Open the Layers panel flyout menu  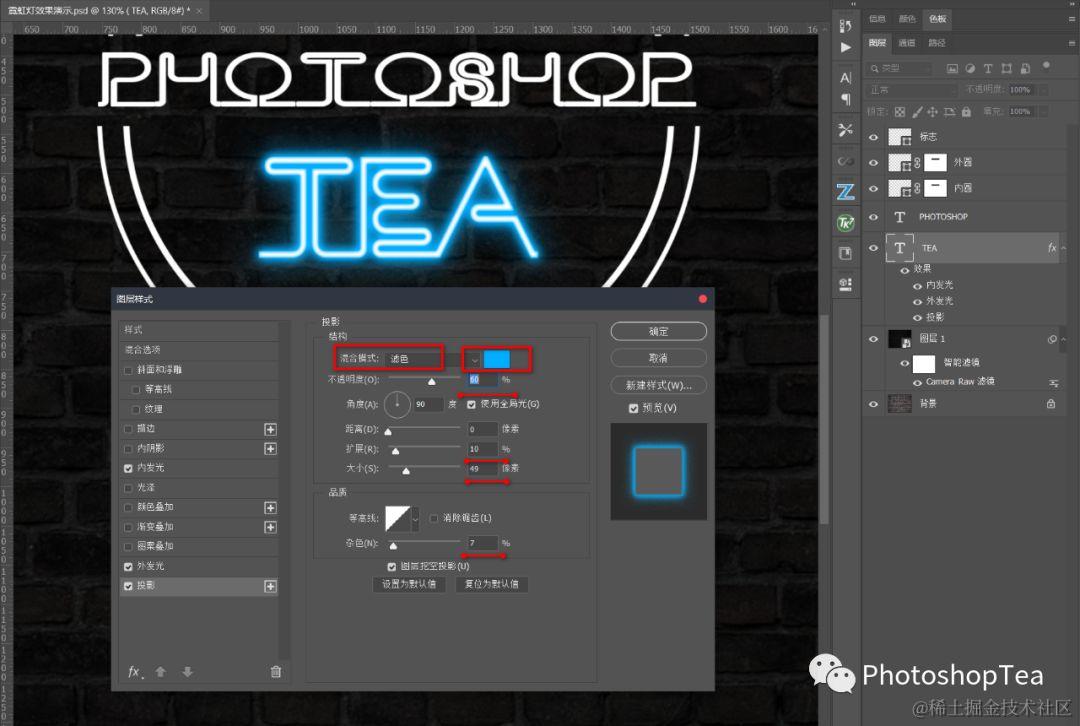tap(1071, 43)
